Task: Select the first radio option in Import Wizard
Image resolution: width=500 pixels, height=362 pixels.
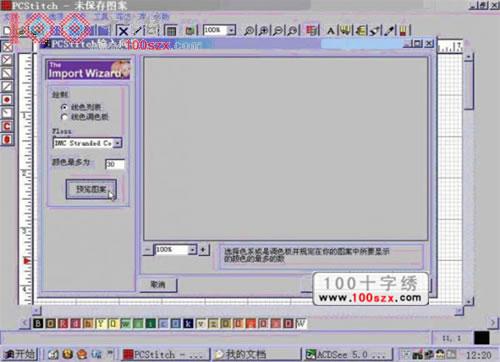Action: pyautogui.click(x=64, y=107)
